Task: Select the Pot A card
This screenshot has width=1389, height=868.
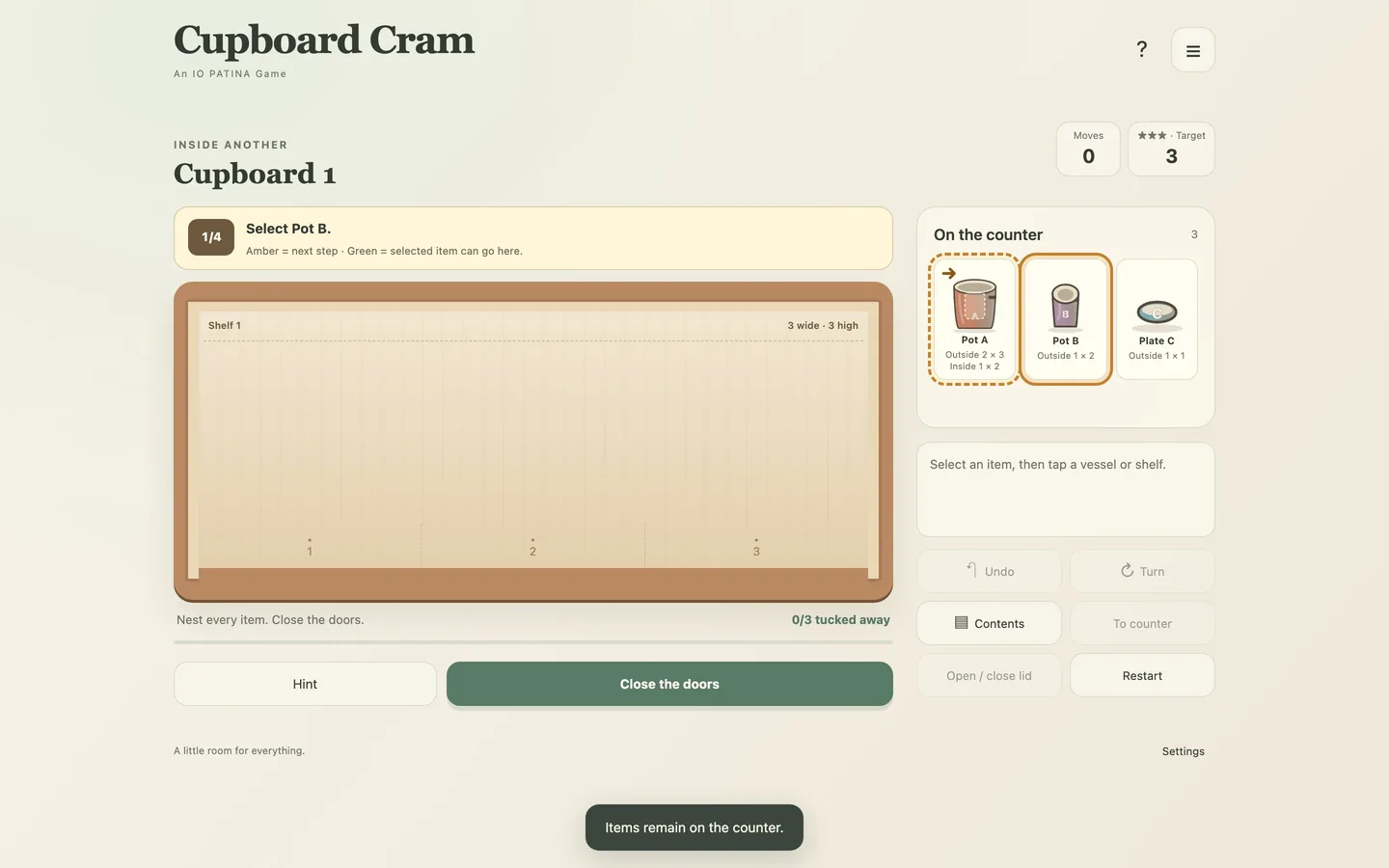Action: 974,319
